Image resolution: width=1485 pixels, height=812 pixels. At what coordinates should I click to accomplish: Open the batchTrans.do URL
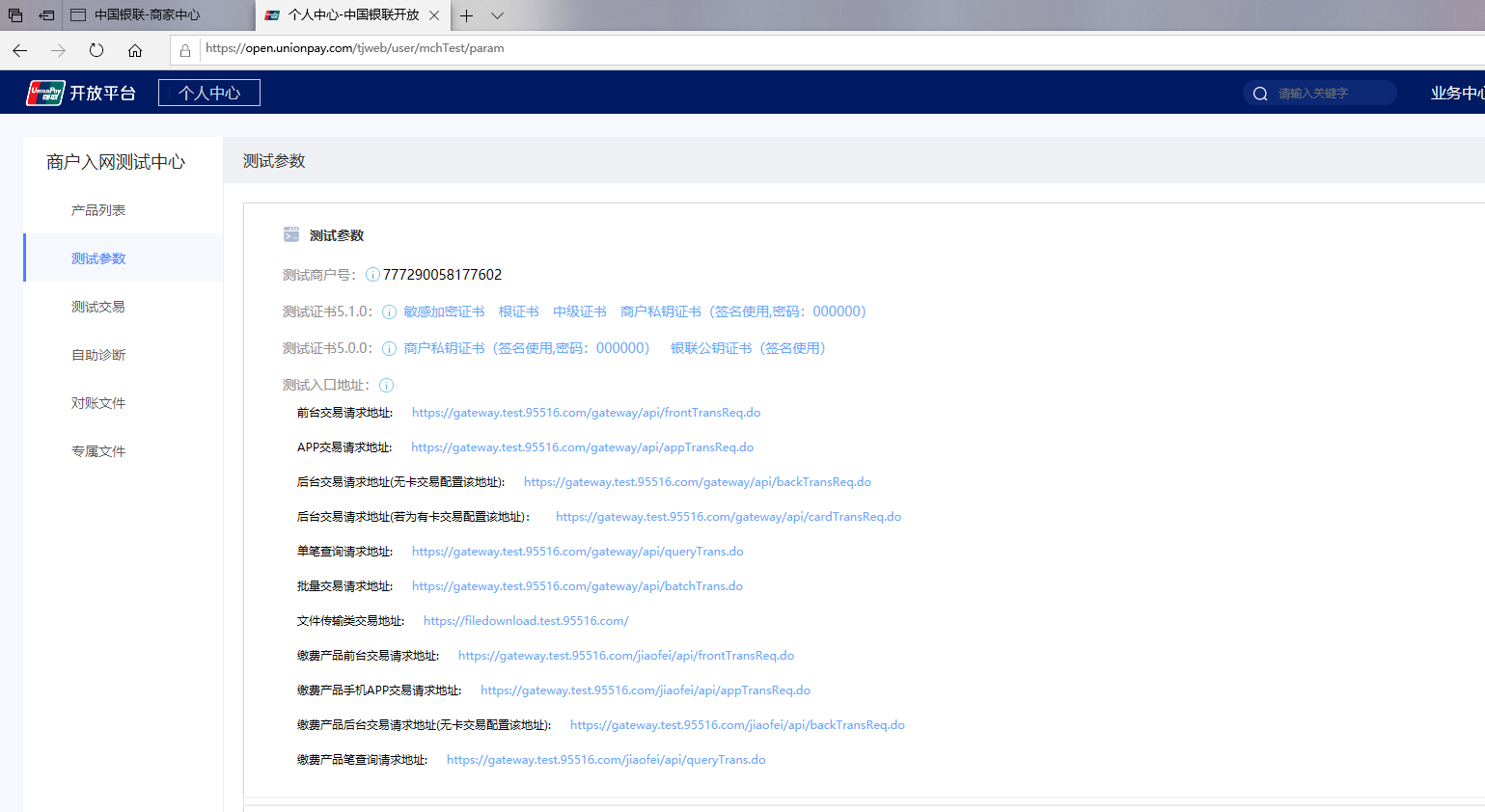(x=577, y=586)
